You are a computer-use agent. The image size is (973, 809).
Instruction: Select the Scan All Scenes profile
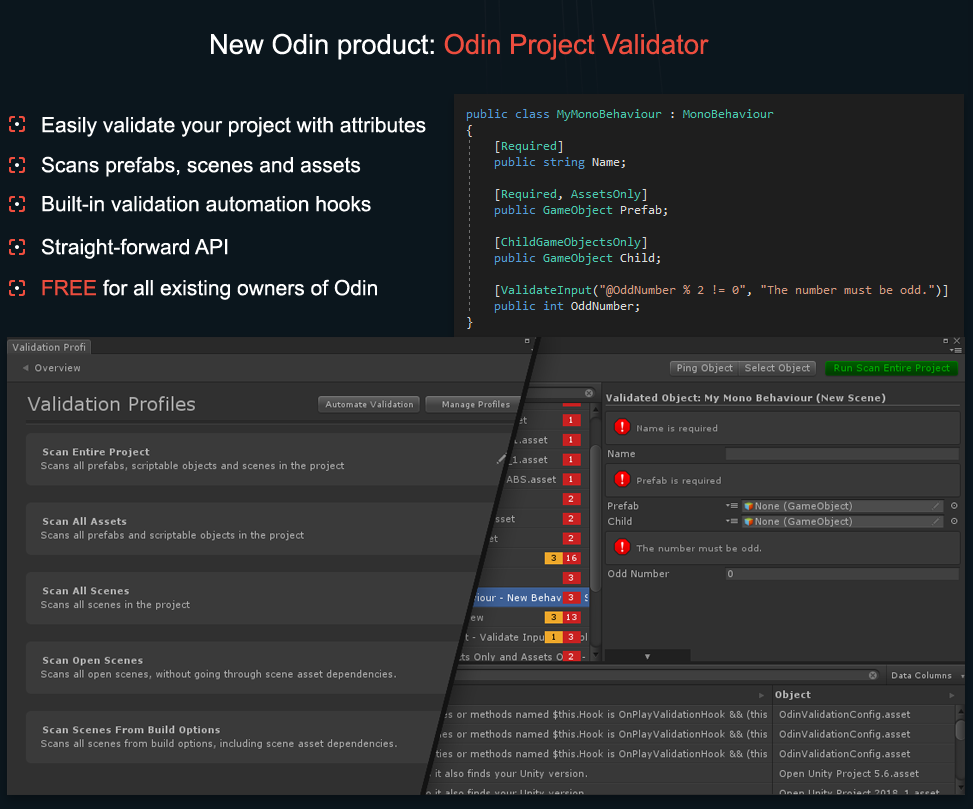click(249, 598)
